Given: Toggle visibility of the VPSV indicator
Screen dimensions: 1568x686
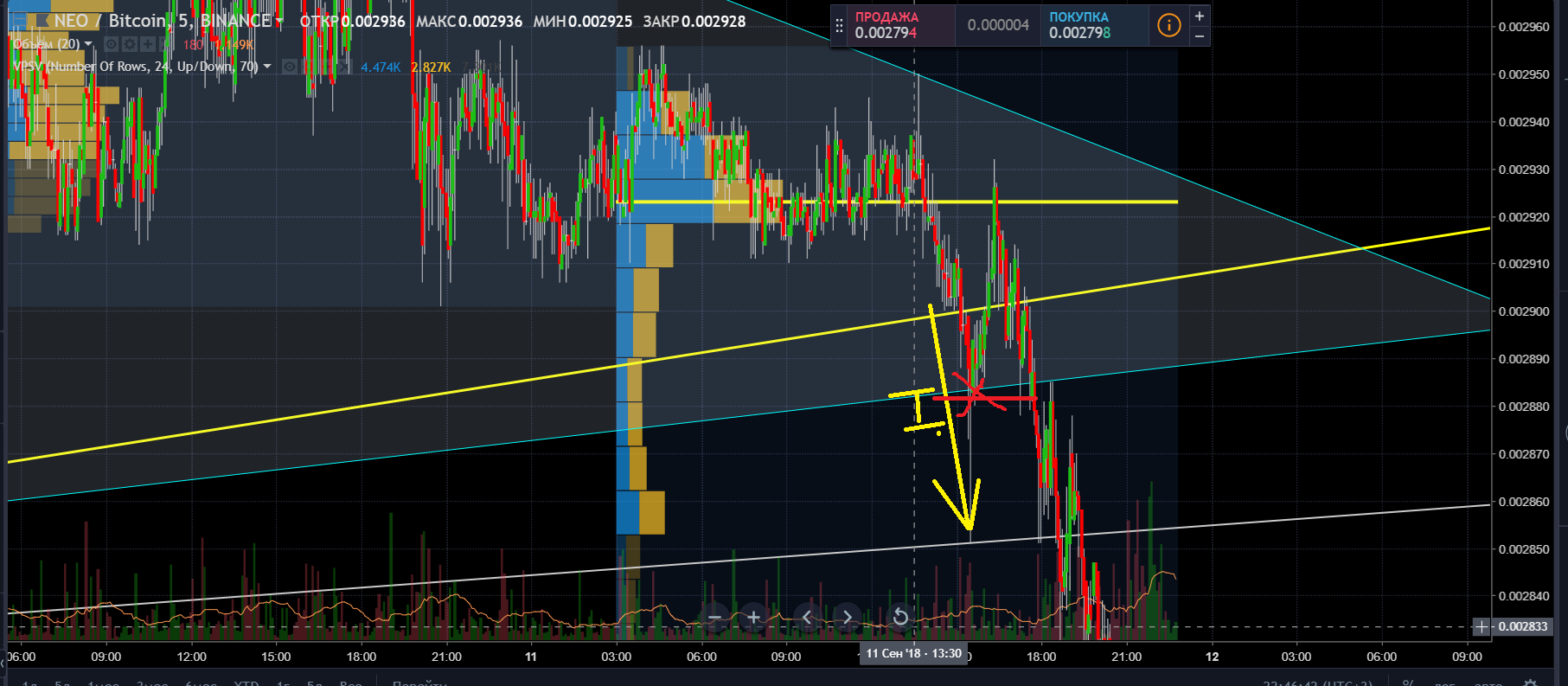Looking at the screenshot, I should 291,67.
